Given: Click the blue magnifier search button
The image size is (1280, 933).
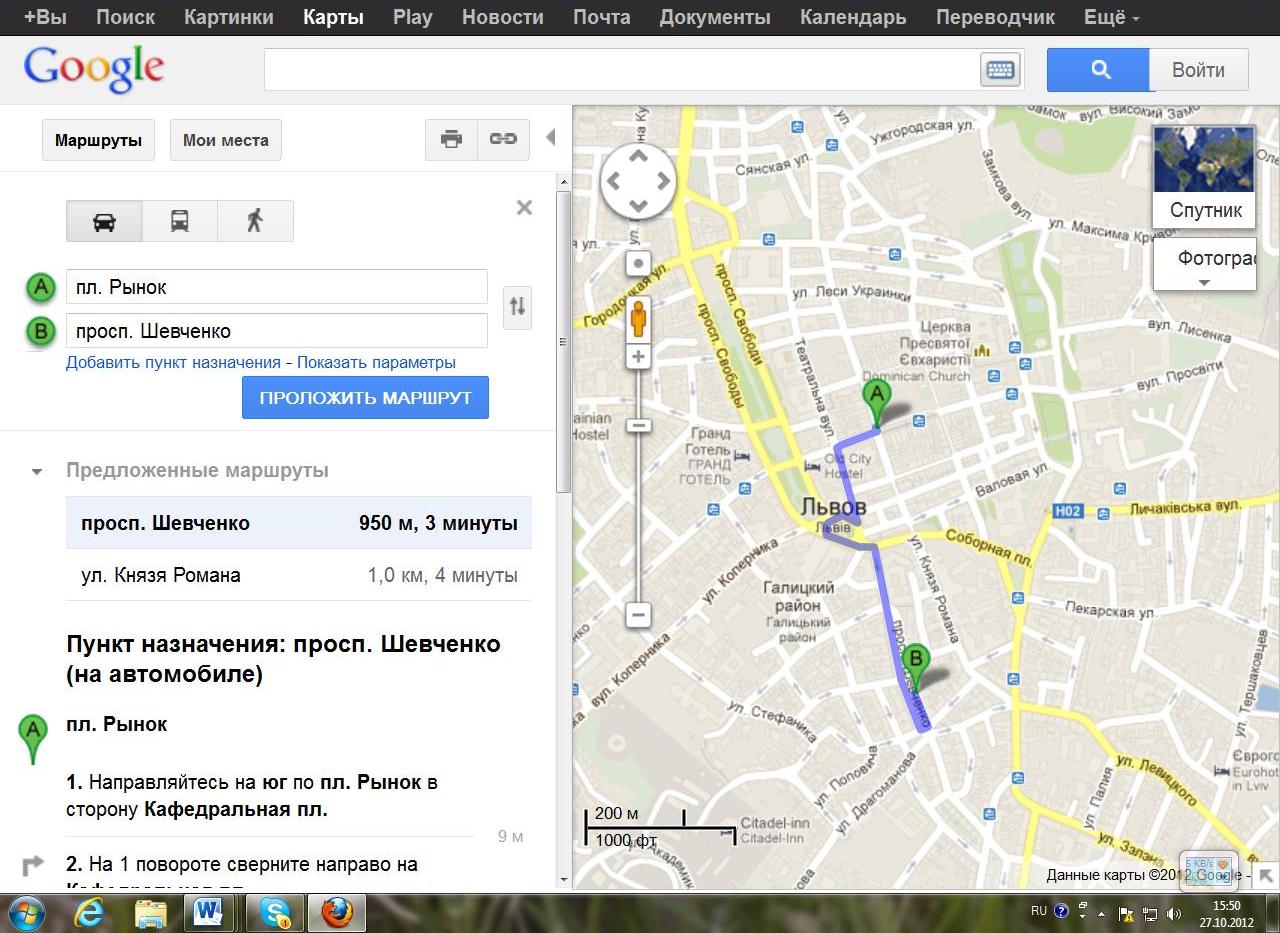Looking at the screenshot, I should (x=1100, y=70).
